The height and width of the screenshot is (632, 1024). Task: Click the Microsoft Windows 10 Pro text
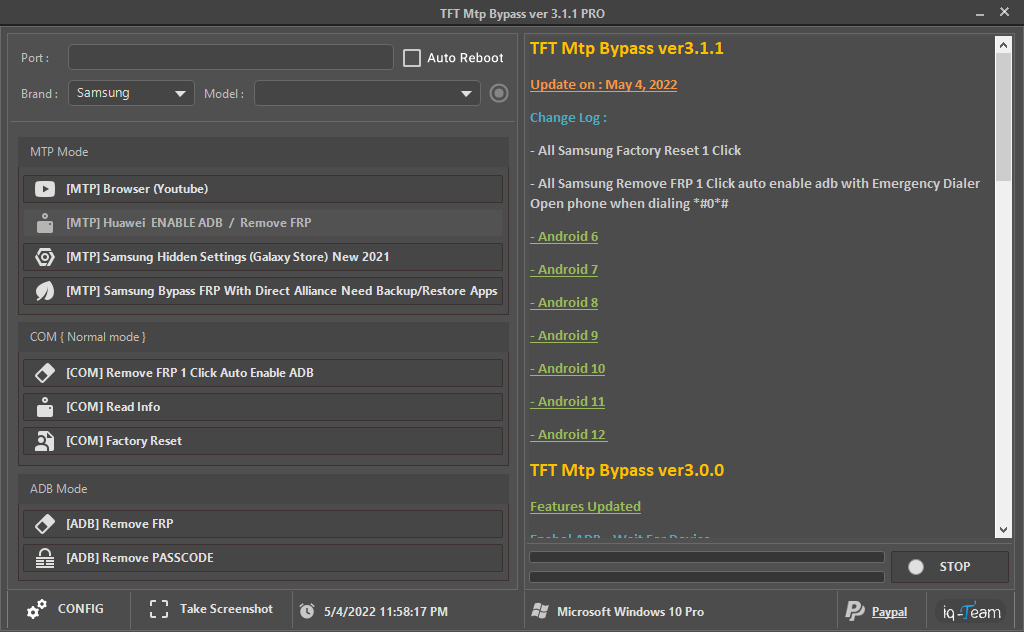(x=630, y=612)
